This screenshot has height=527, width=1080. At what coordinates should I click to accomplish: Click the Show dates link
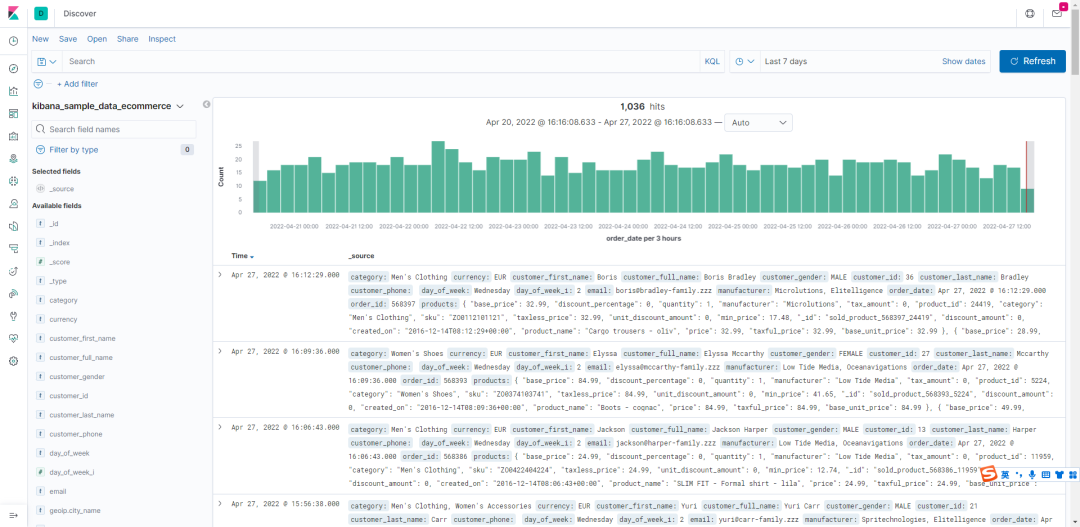(x=964, y=61)
